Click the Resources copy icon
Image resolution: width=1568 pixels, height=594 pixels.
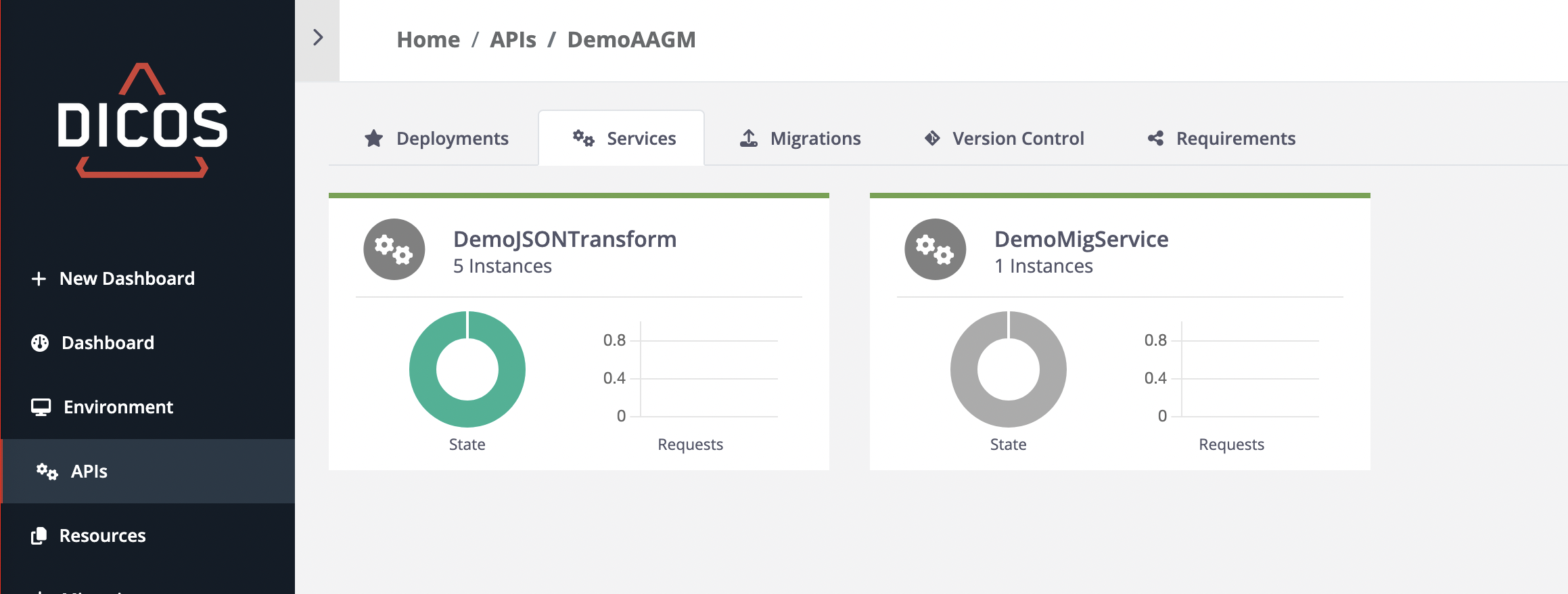point(39,536)
